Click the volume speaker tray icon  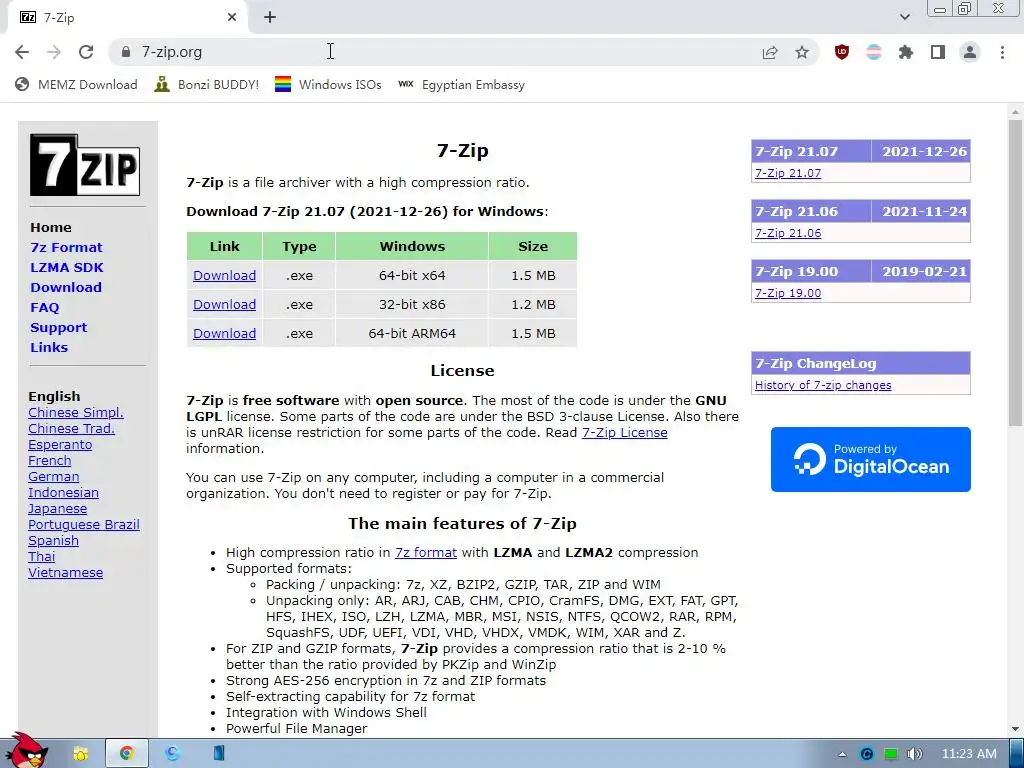(915, 754)
